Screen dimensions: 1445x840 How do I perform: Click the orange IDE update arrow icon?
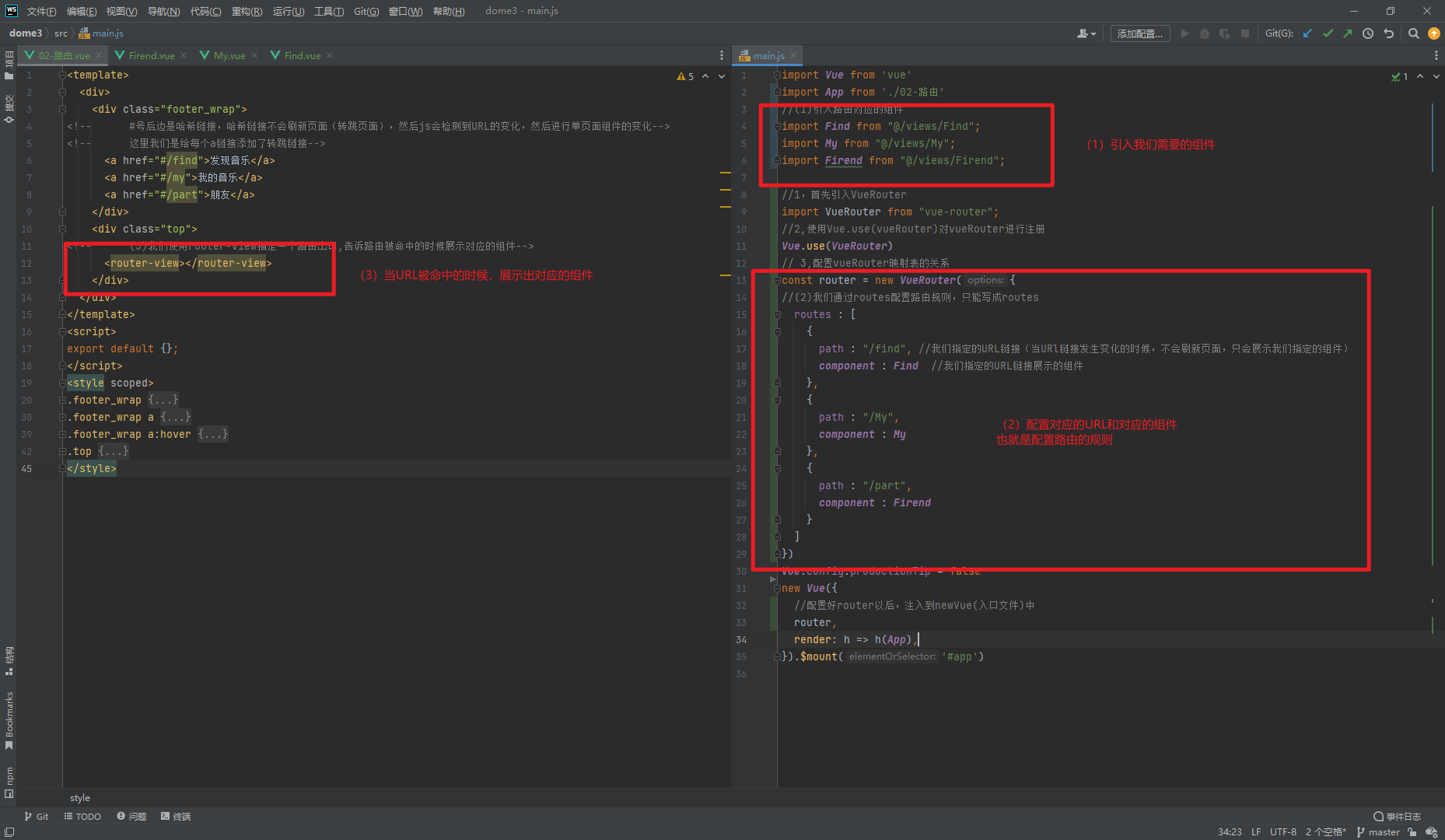(x=1434, y=33)
